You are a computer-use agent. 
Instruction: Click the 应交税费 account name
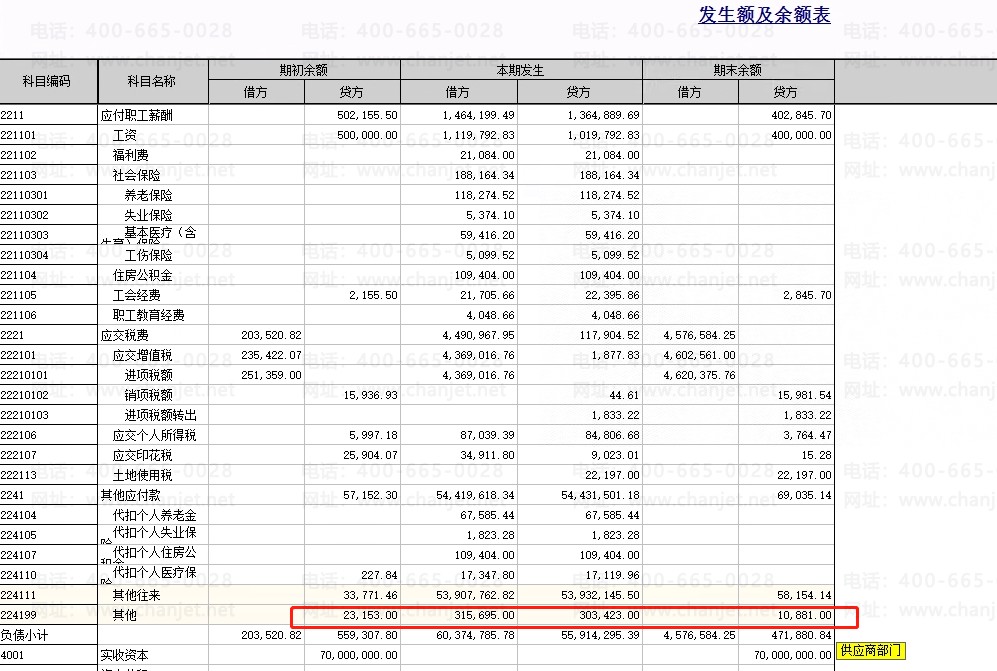(125, 335)
